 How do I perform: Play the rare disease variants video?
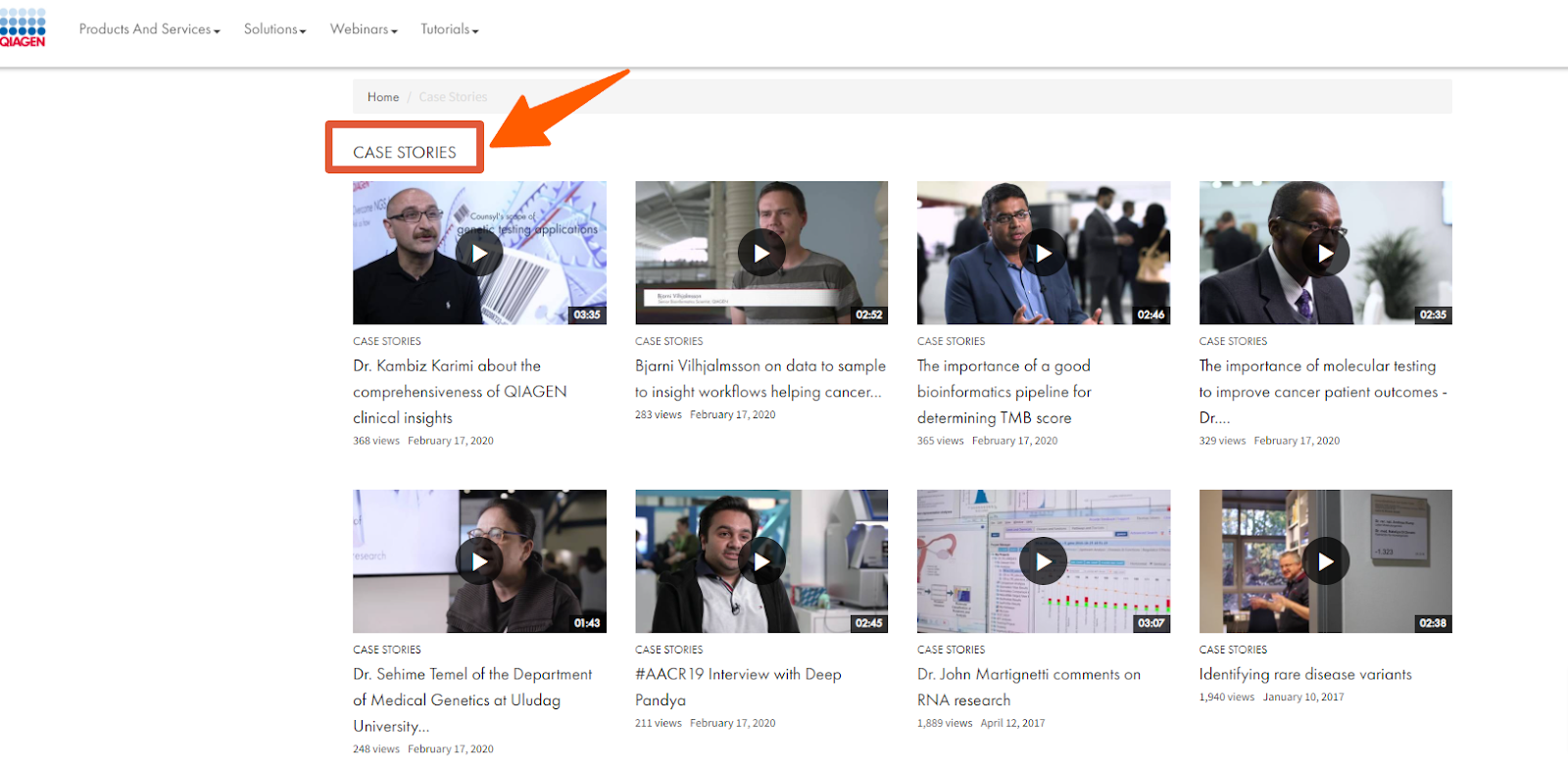click(x=1326, y=561)
